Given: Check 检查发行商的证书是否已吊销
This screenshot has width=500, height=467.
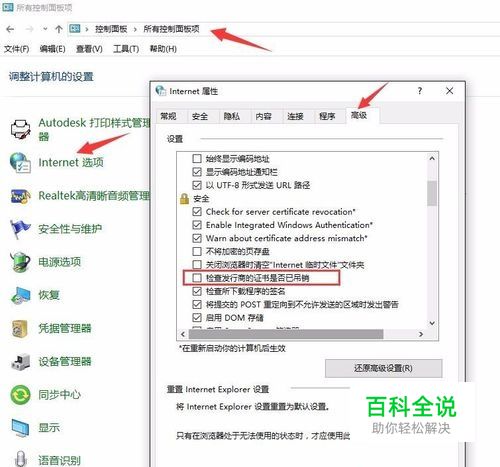Looking at the screenshot, I should pos(197,278).
